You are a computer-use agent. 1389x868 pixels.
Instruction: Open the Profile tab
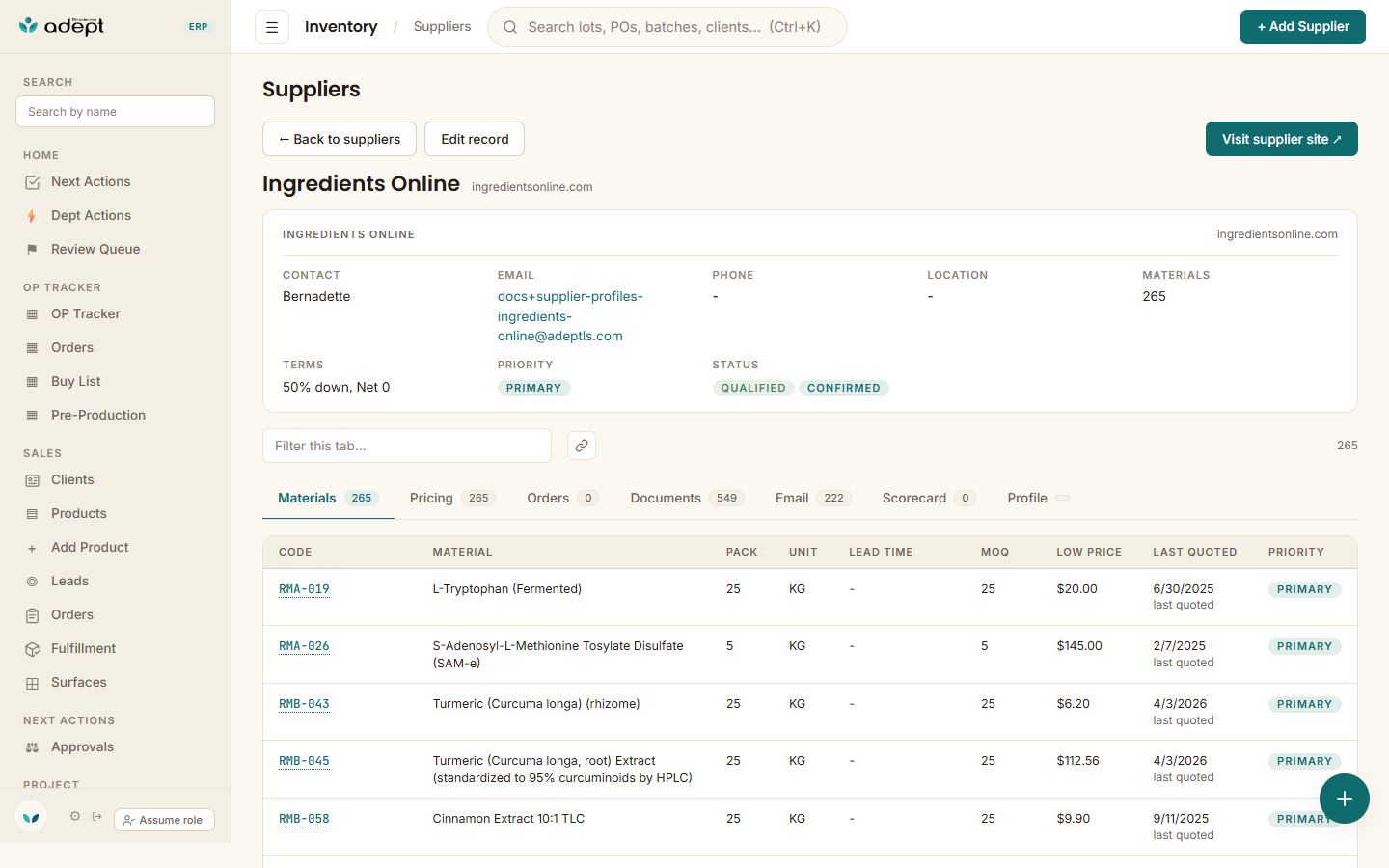[x=1039, y=498]
